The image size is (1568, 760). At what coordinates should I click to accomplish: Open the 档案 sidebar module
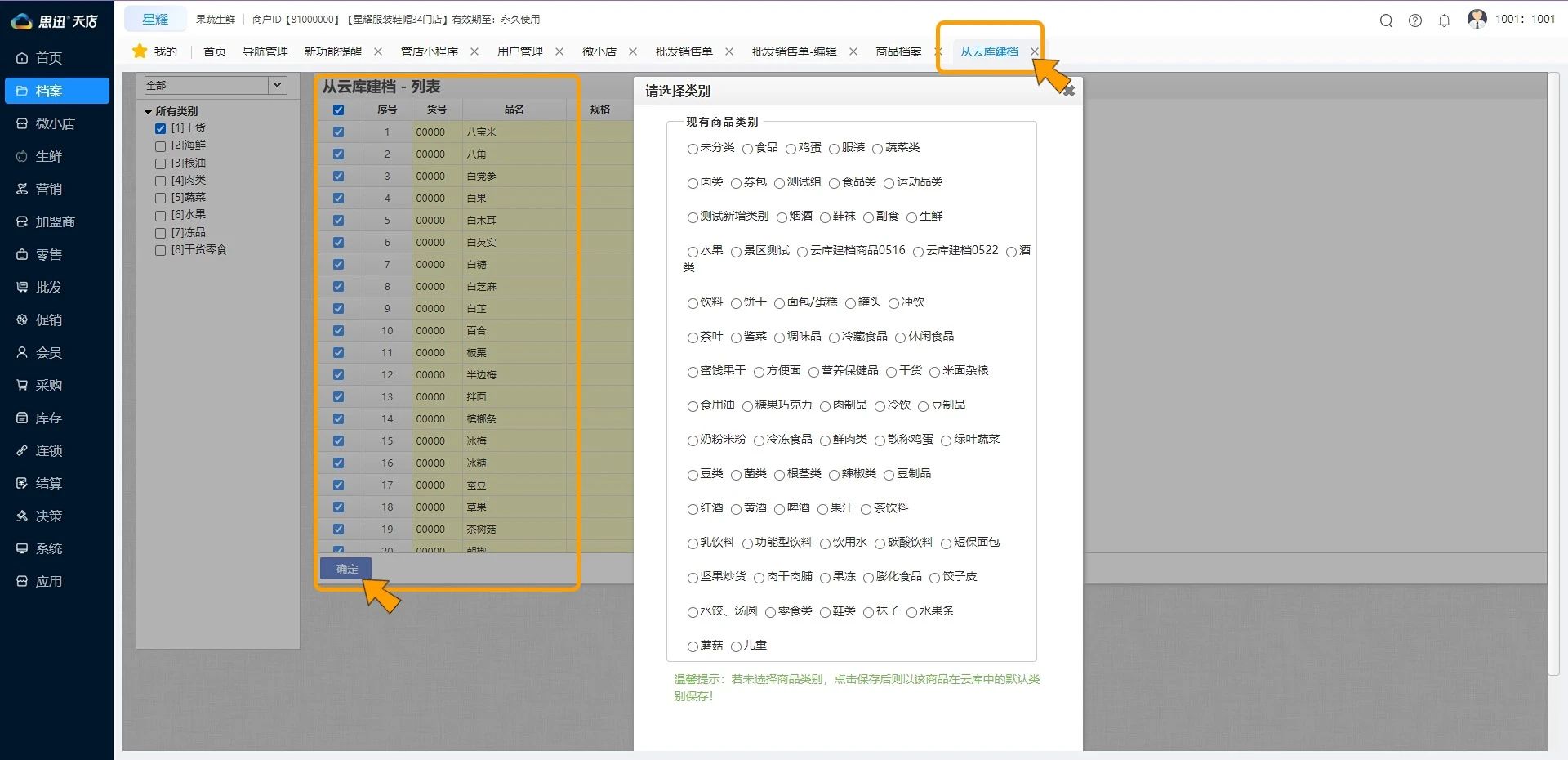coord(49,91)
